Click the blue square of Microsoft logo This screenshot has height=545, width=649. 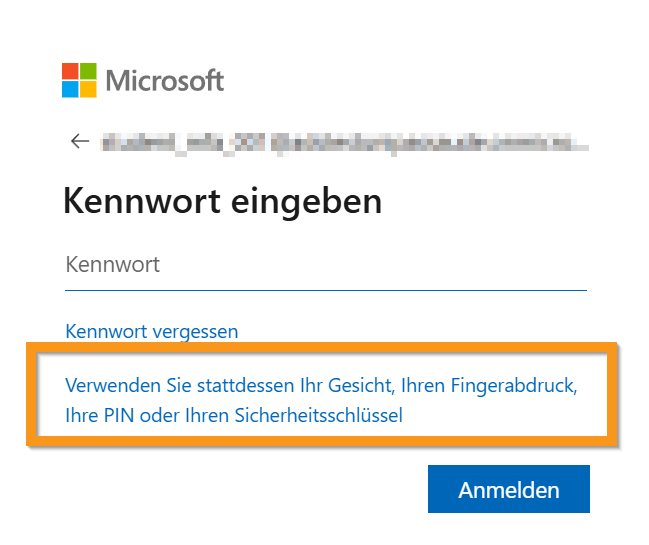point(70,89)
